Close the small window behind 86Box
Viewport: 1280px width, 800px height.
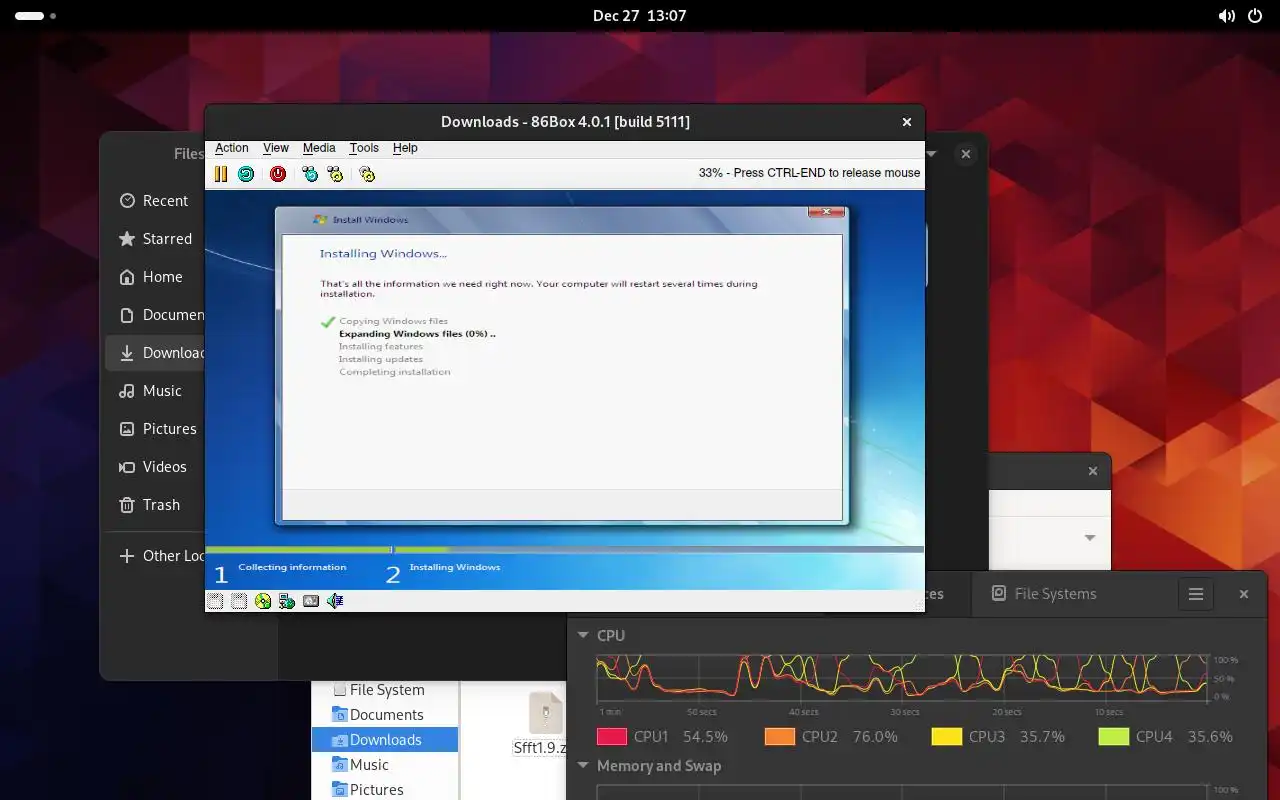coord(1093,471)
